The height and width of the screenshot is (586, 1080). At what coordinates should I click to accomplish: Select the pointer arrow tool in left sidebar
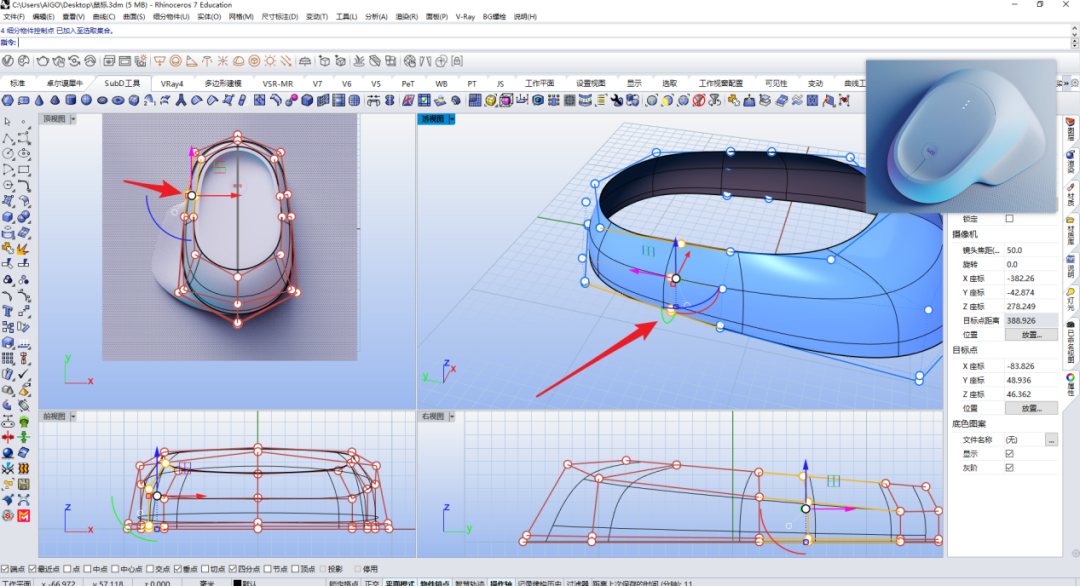8,121
